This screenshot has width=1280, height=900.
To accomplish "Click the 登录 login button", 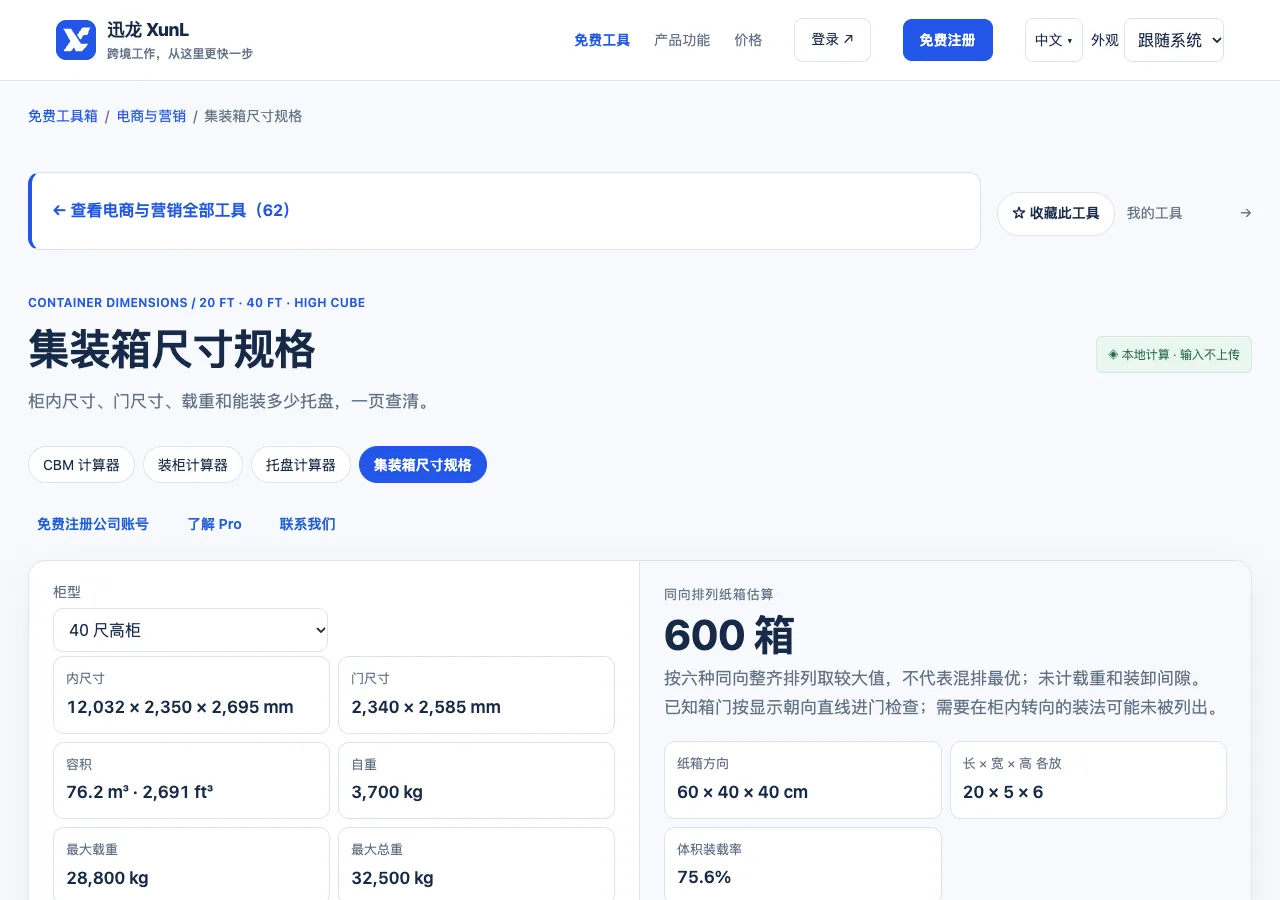I will [832, 40].
